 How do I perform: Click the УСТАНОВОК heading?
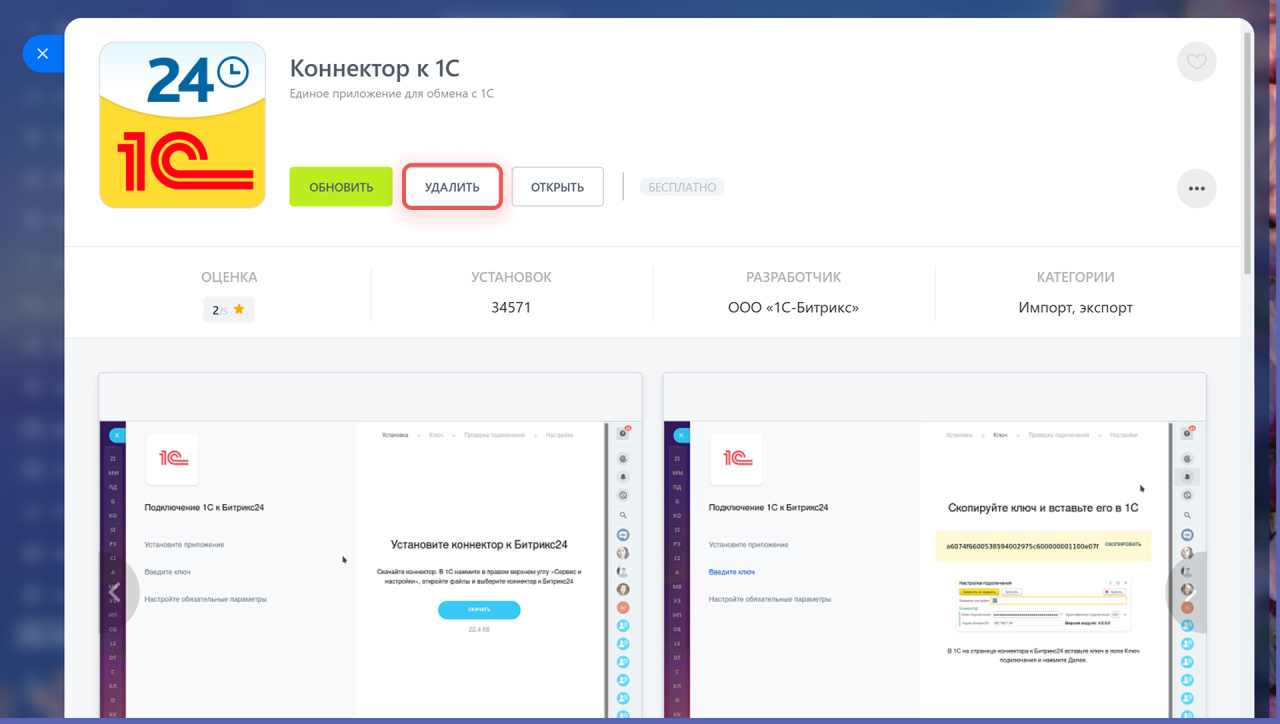511,277
